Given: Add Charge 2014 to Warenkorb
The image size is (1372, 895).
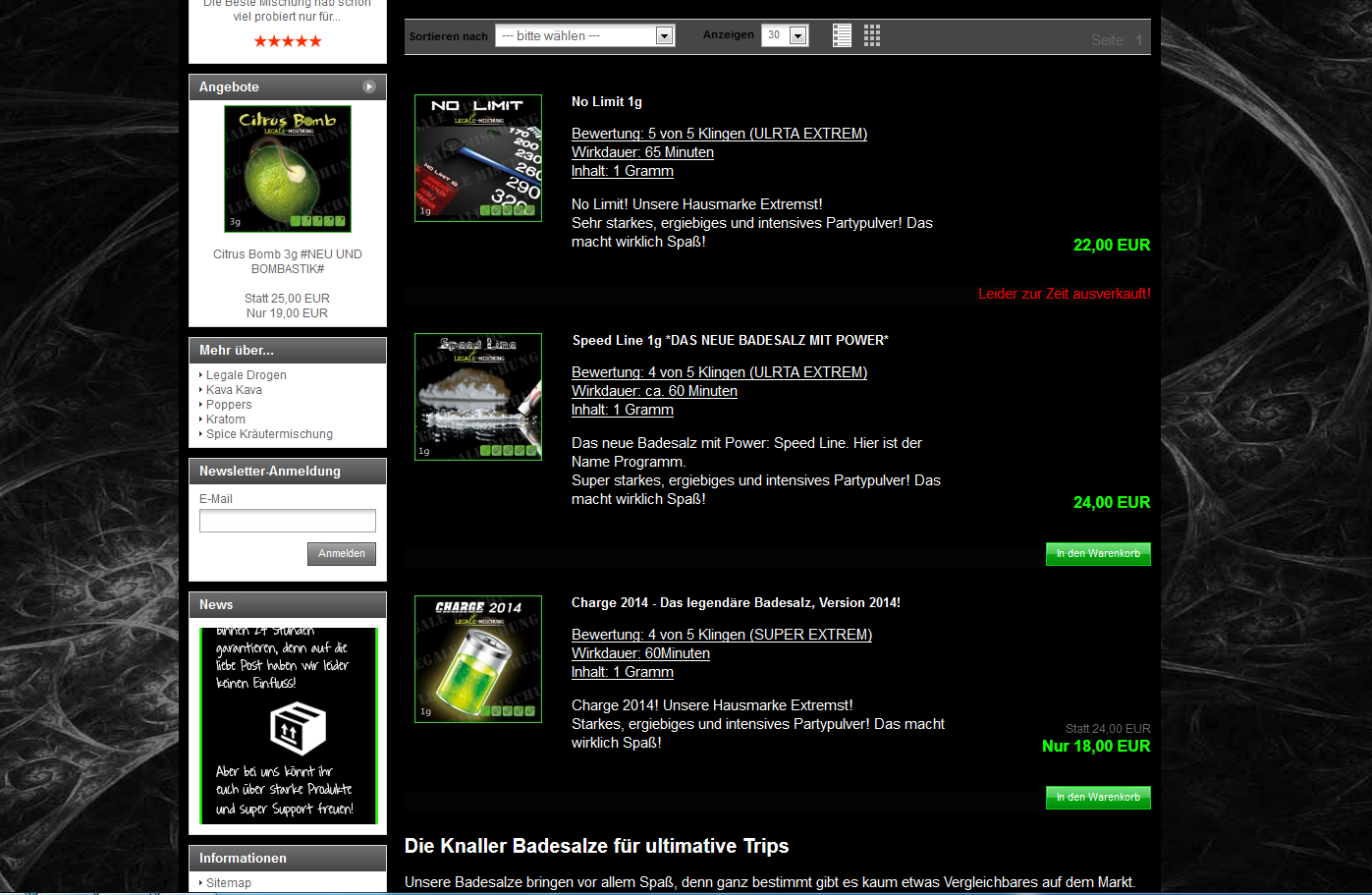Looking at the screenshot, I should point(1098,798).
